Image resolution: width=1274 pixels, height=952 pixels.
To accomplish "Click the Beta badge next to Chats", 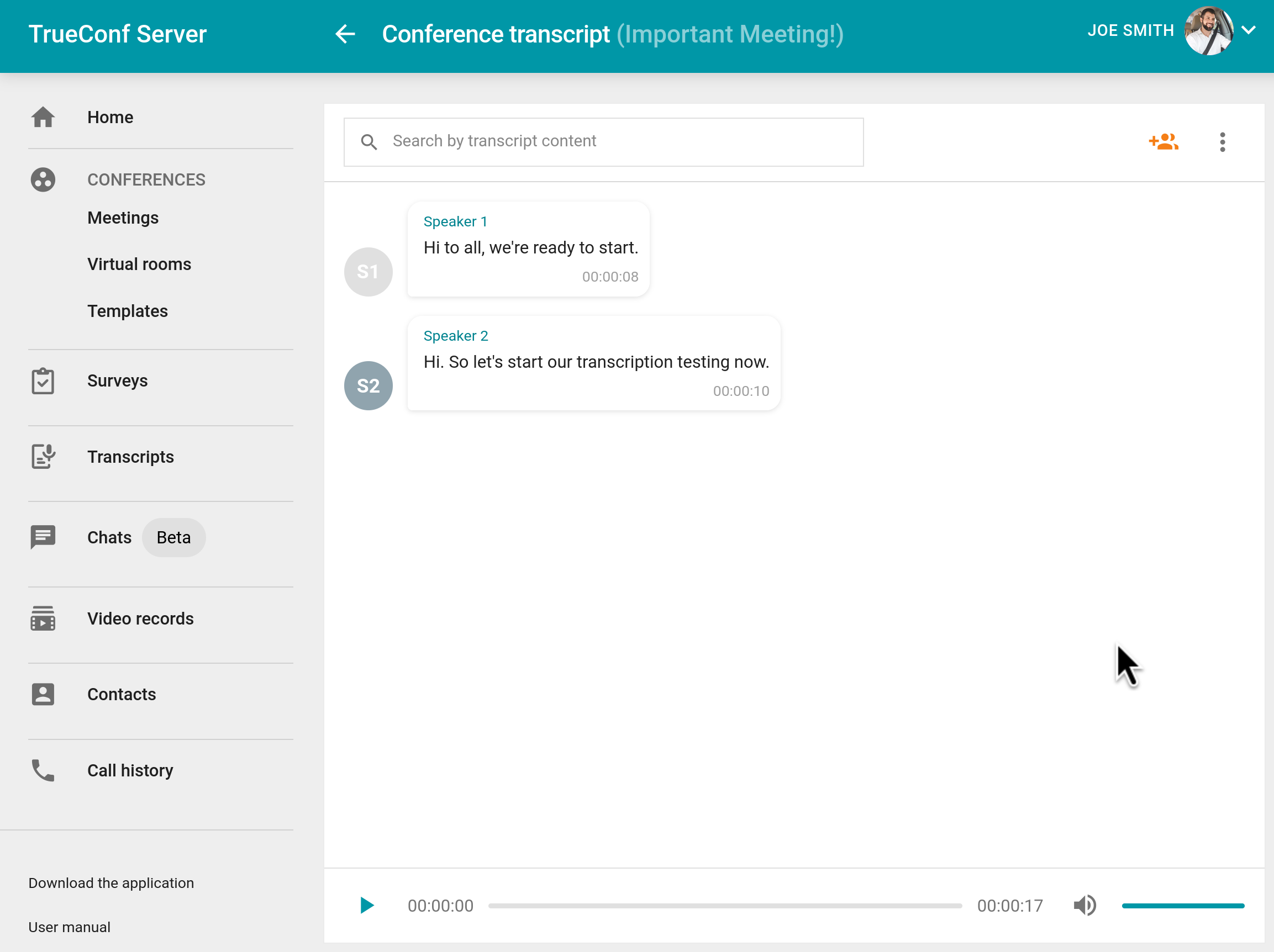I will click(174, 538).
